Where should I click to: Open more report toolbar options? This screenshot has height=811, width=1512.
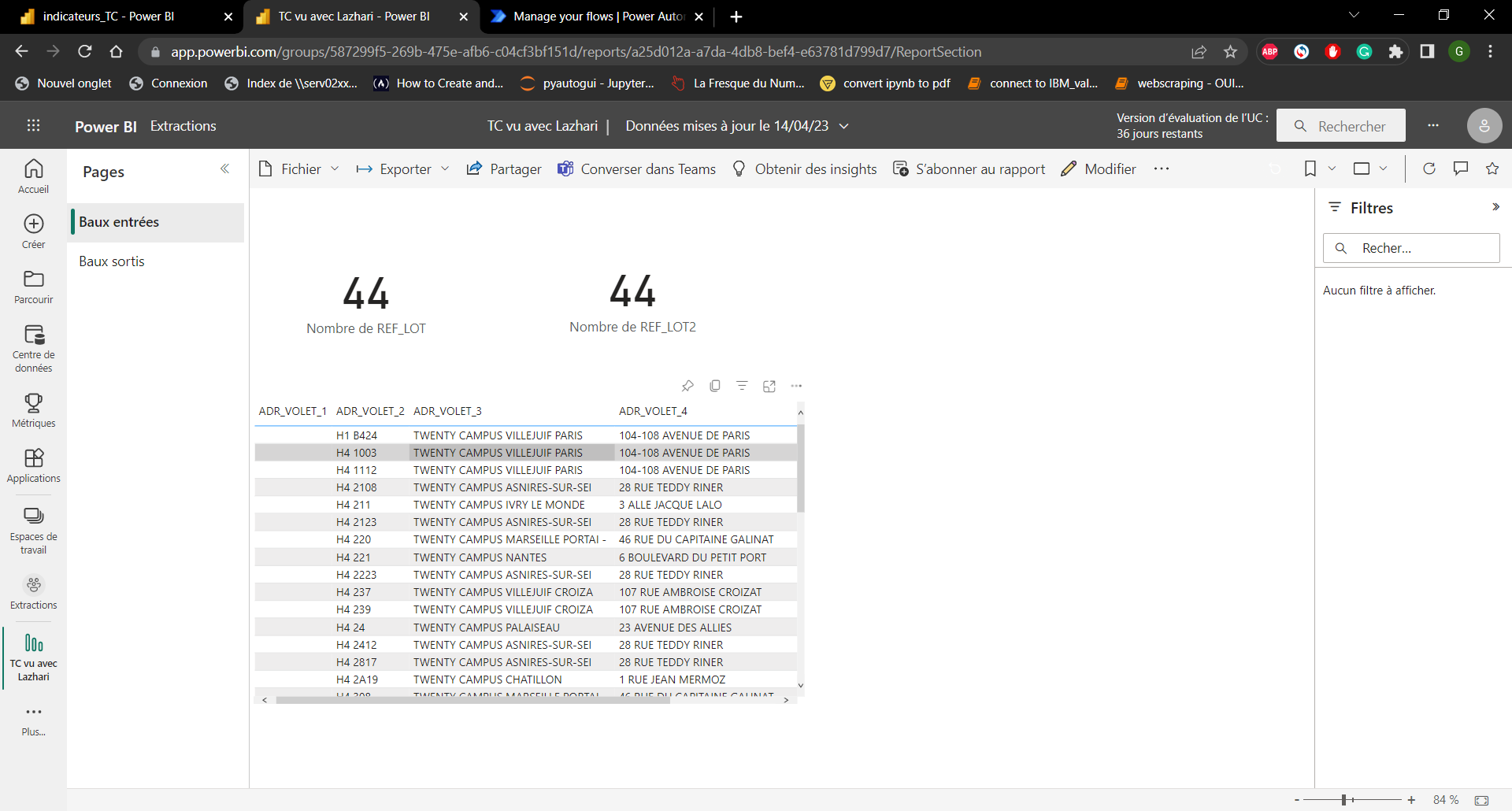click(1162, 168)
